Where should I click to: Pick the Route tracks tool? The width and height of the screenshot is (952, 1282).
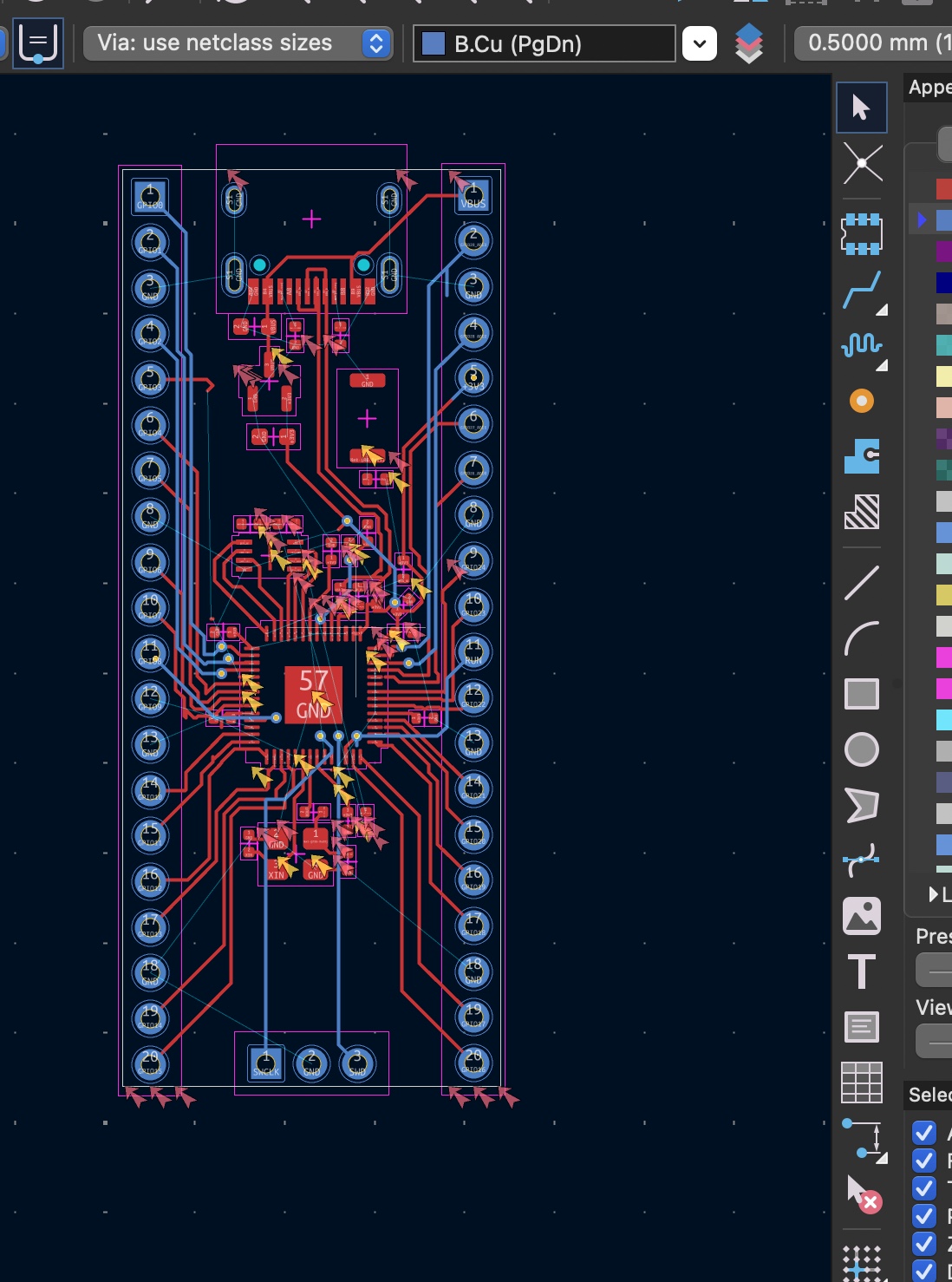click(x=861, y=291)
